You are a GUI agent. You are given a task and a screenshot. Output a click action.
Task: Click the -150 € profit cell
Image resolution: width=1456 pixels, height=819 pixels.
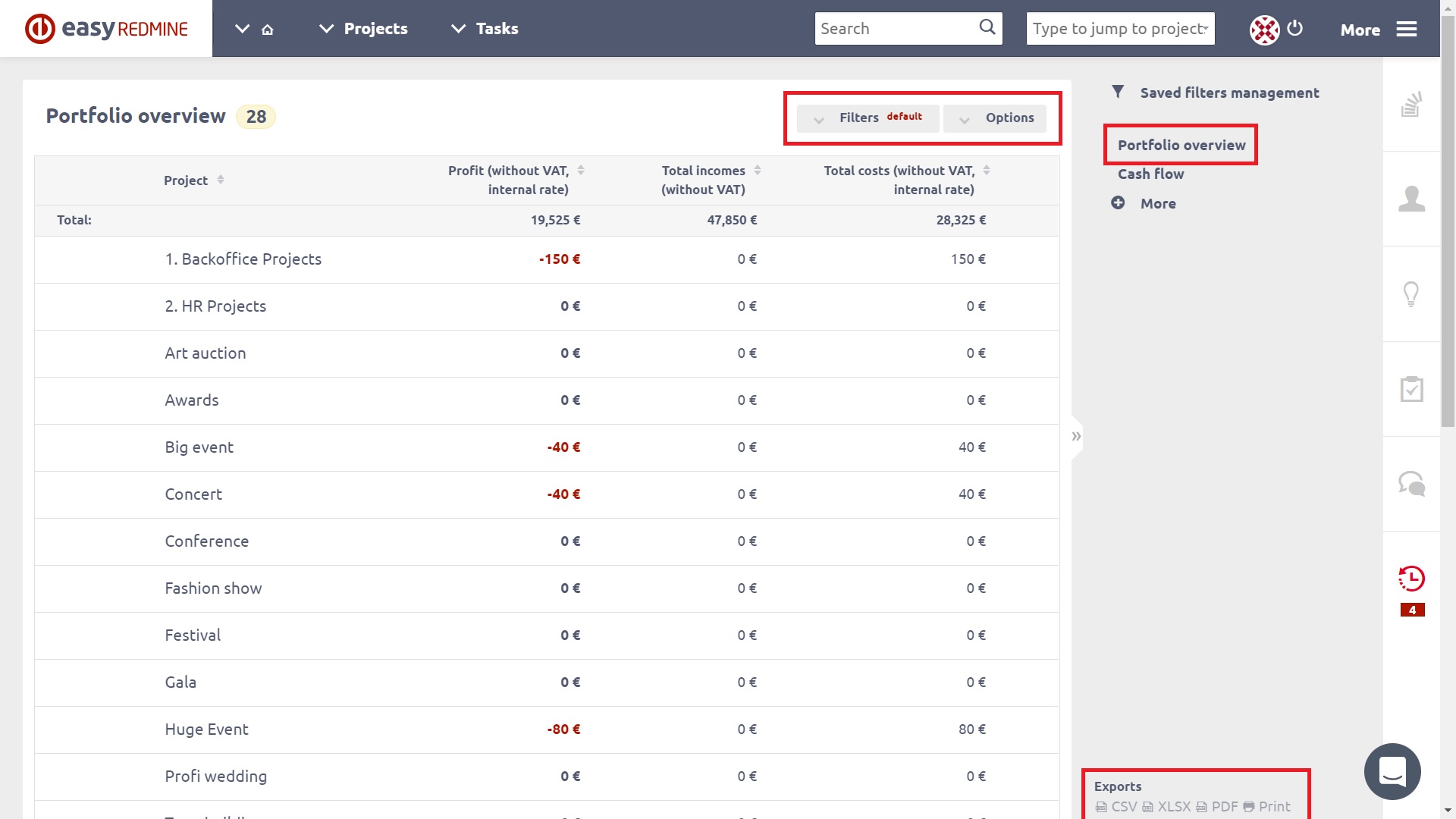click(560, 259)
